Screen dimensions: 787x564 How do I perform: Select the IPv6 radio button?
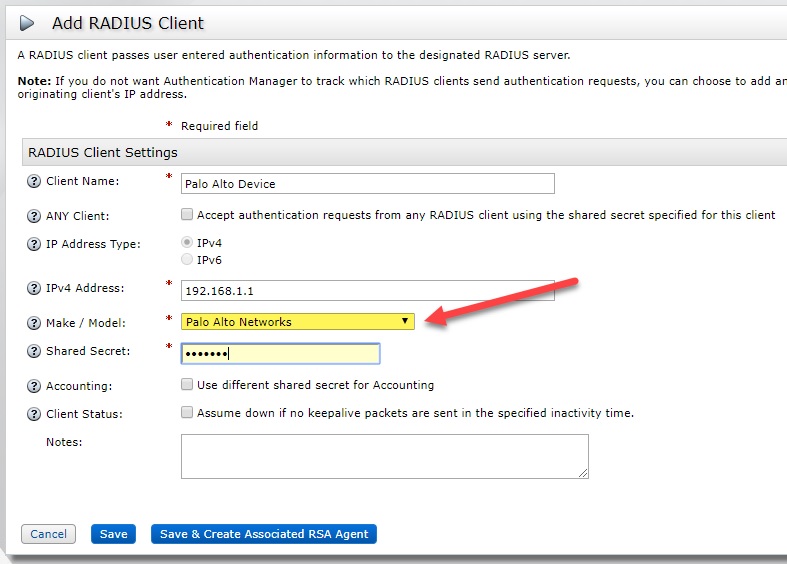[x=187, y=260]
